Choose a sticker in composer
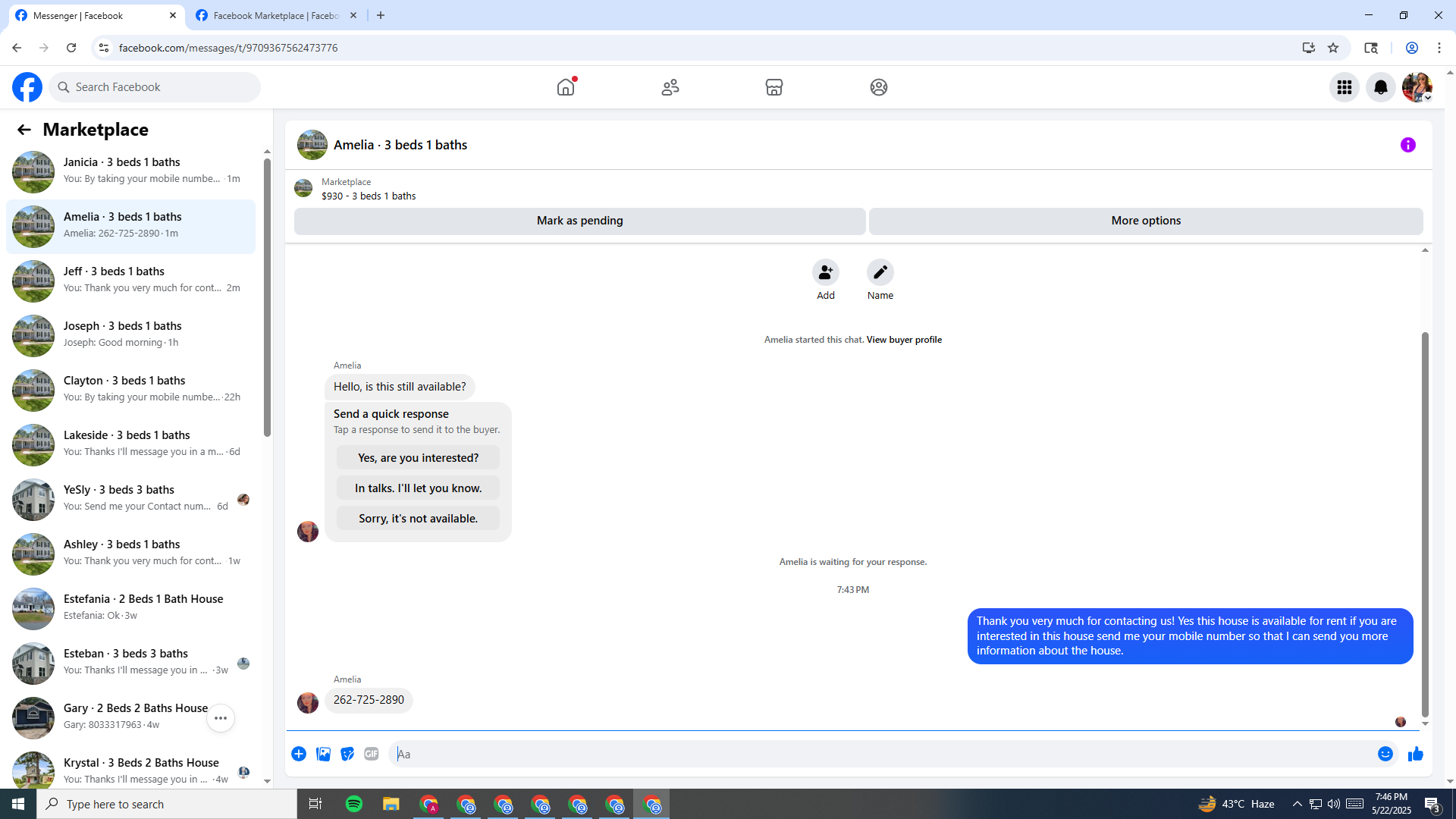Image resolution: width=1456 pixels, height=819 pixels. tap(347, 754)
